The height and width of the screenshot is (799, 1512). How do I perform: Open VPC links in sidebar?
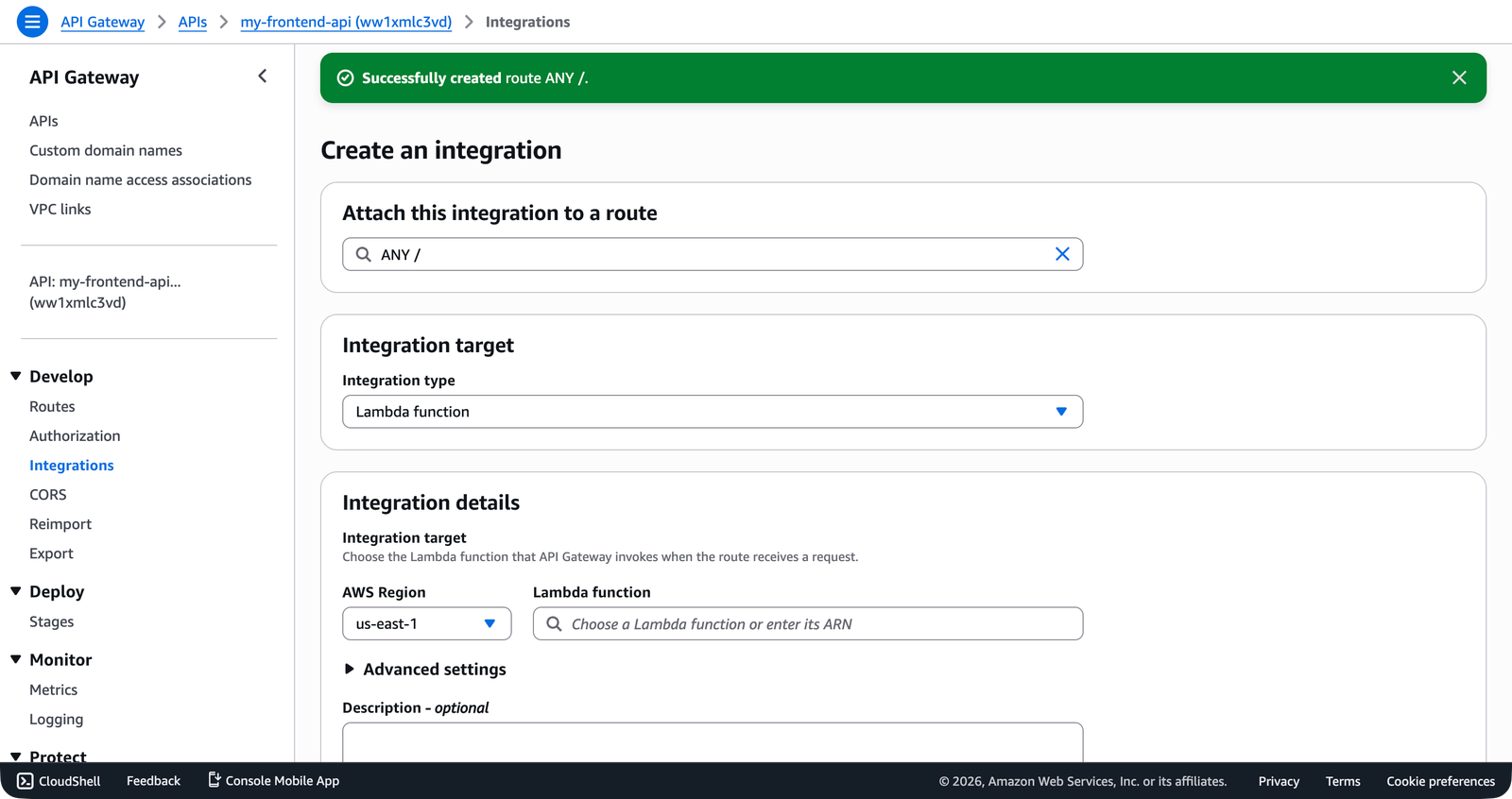pyautogui.click(x=60, y=209)
